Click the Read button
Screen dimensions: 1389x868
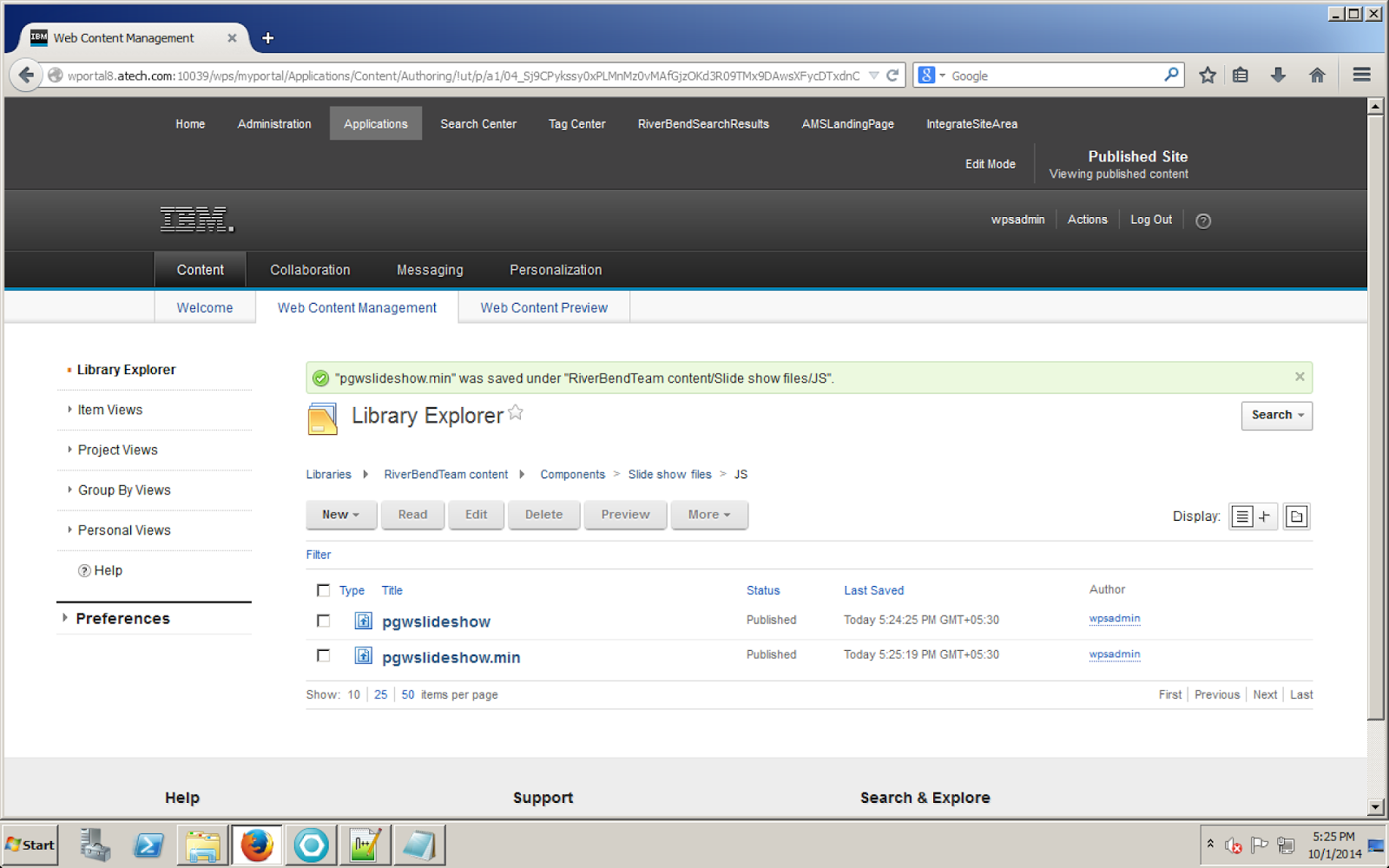pyautogui.click(x=412, y=515)
